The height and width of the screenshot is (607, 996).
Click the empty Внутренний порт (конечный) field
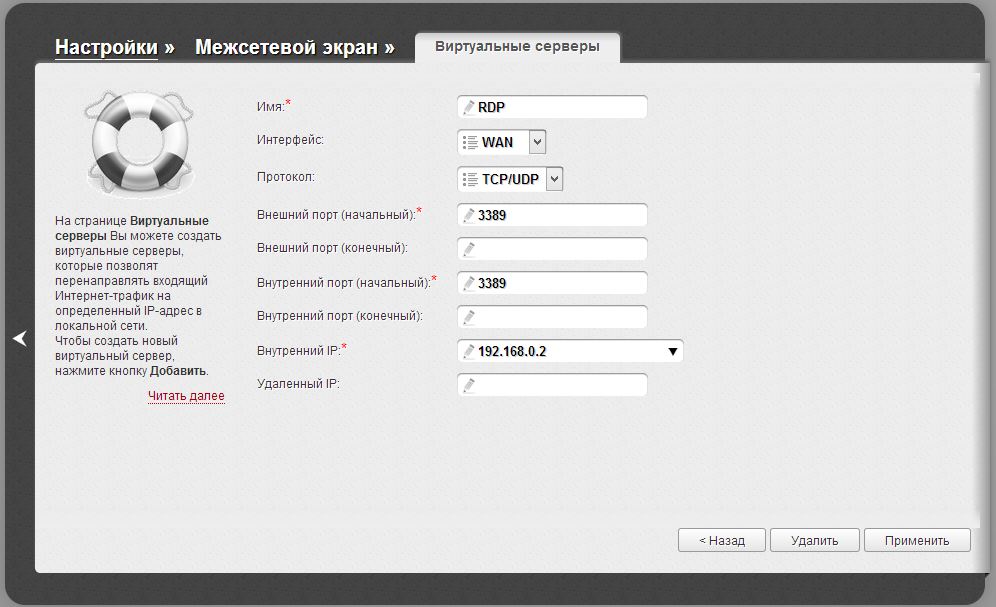click(x=560, y=317)
